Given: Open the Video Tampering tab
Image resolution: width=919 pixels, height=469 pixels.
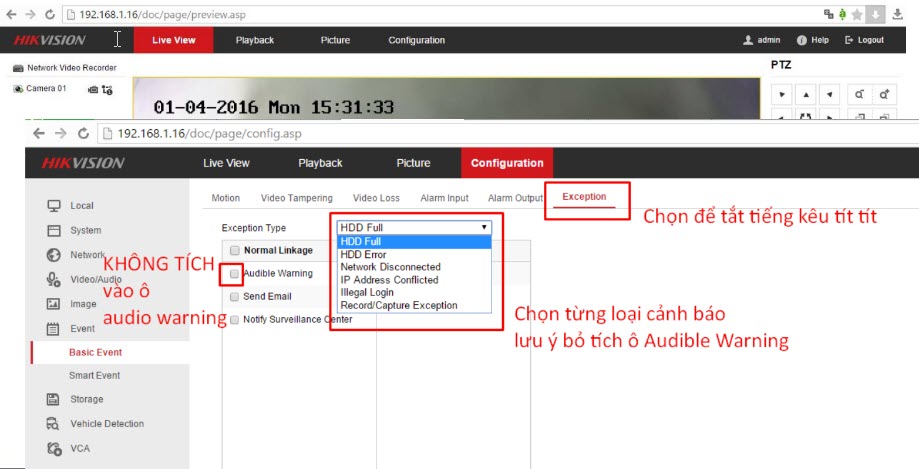Looking at the screenshot, I should click(296, 198).
